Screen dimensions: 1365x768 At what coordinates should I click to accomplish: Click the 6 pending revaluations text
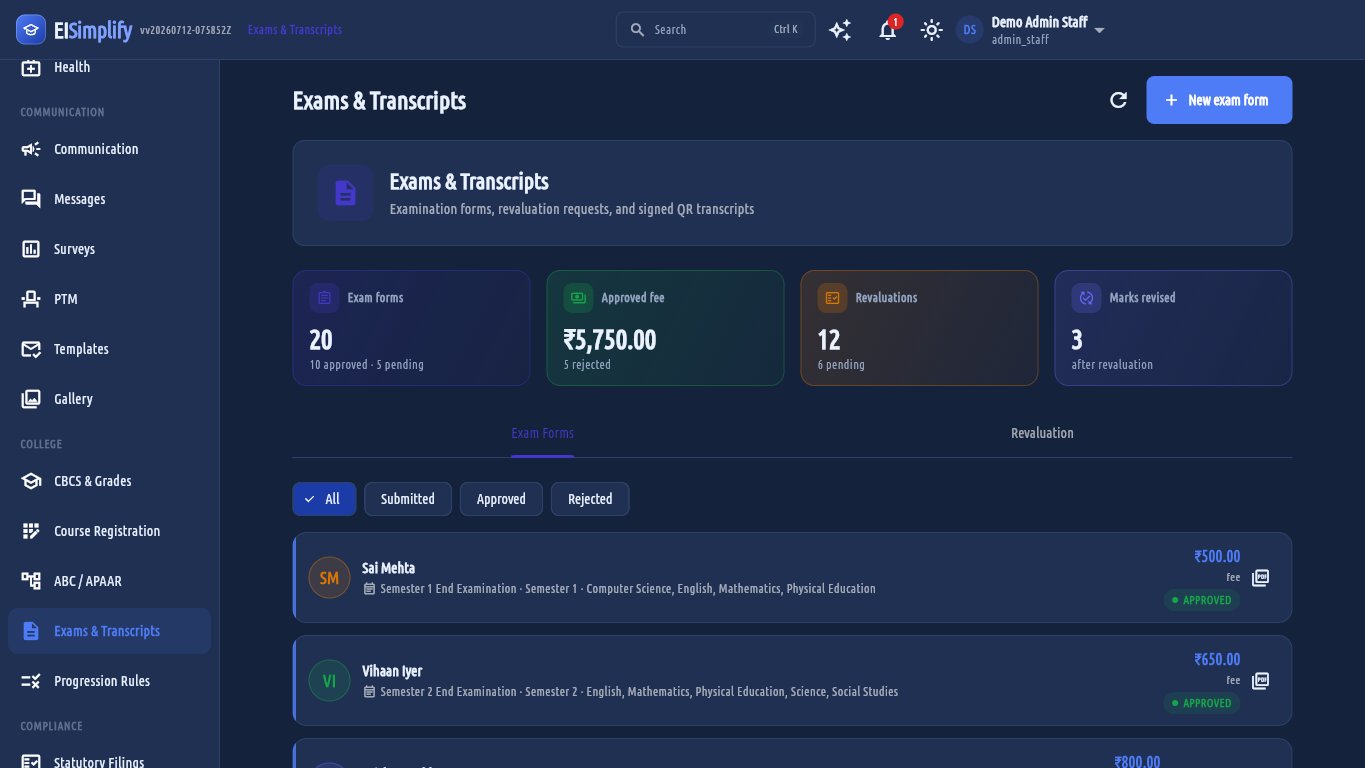(841, 365)
